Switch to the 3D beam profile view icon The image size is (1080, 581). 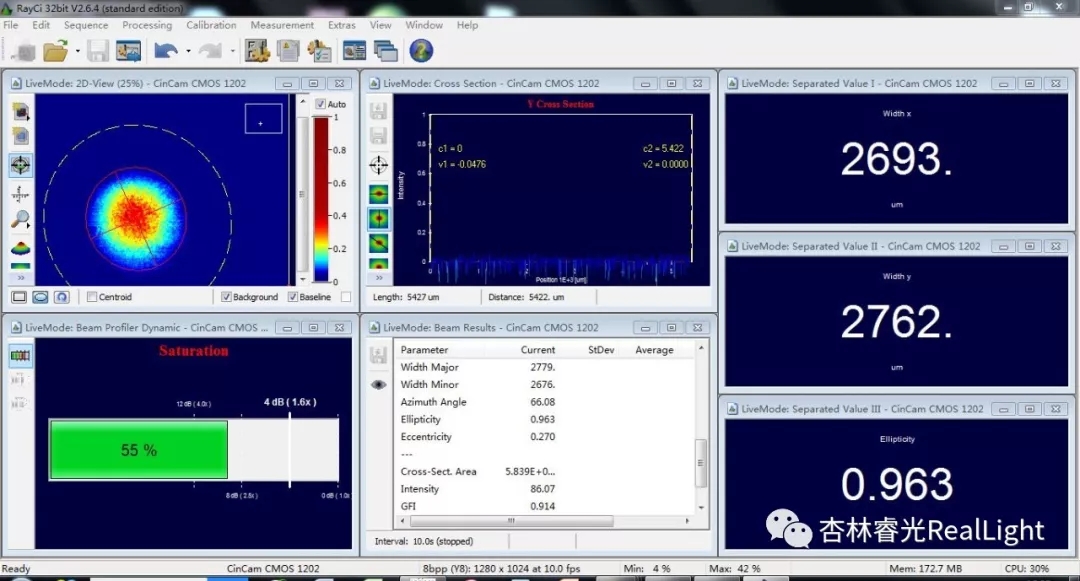point(20,248)
